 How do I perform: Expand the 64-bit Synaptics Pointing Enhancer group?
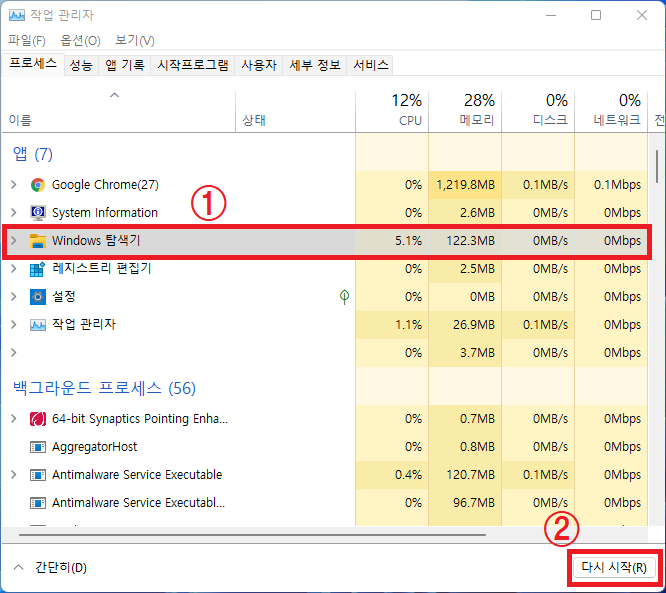14,419
